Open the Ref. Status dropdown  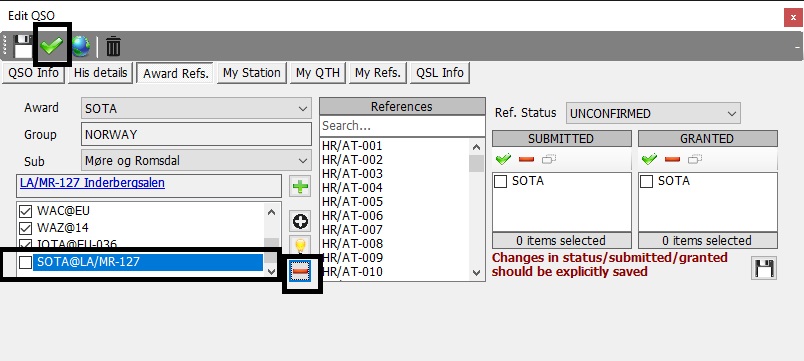coord(653,113)
